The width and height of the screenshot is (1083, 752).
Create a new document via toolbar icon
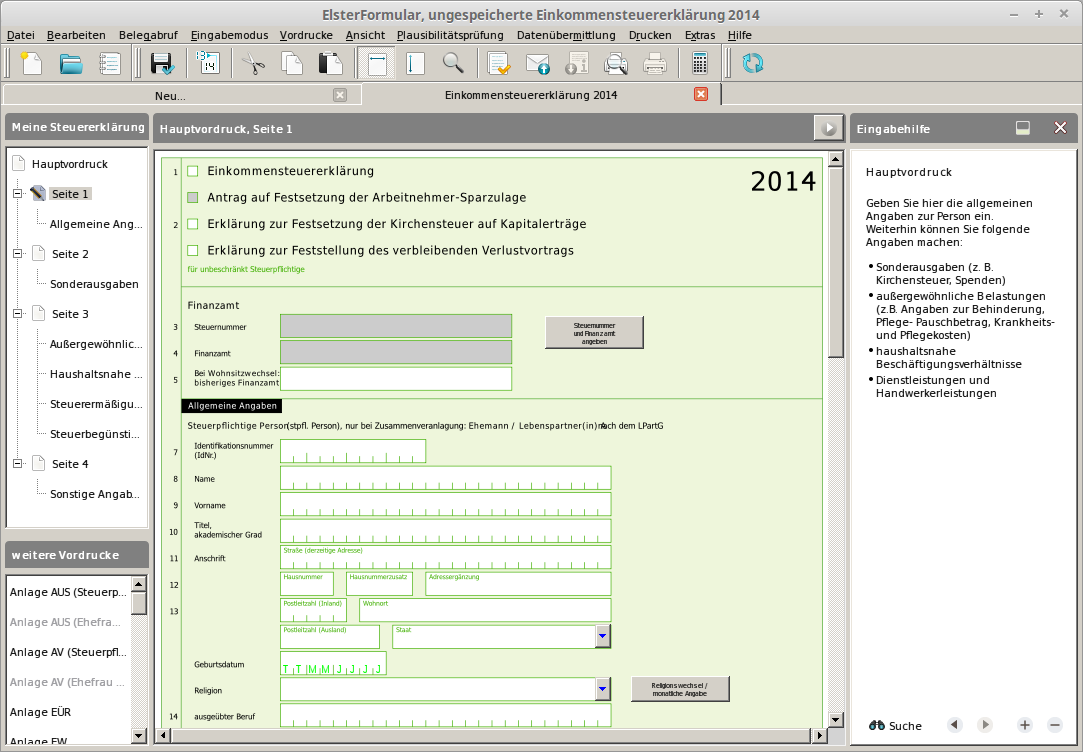[x=31, y=64]
